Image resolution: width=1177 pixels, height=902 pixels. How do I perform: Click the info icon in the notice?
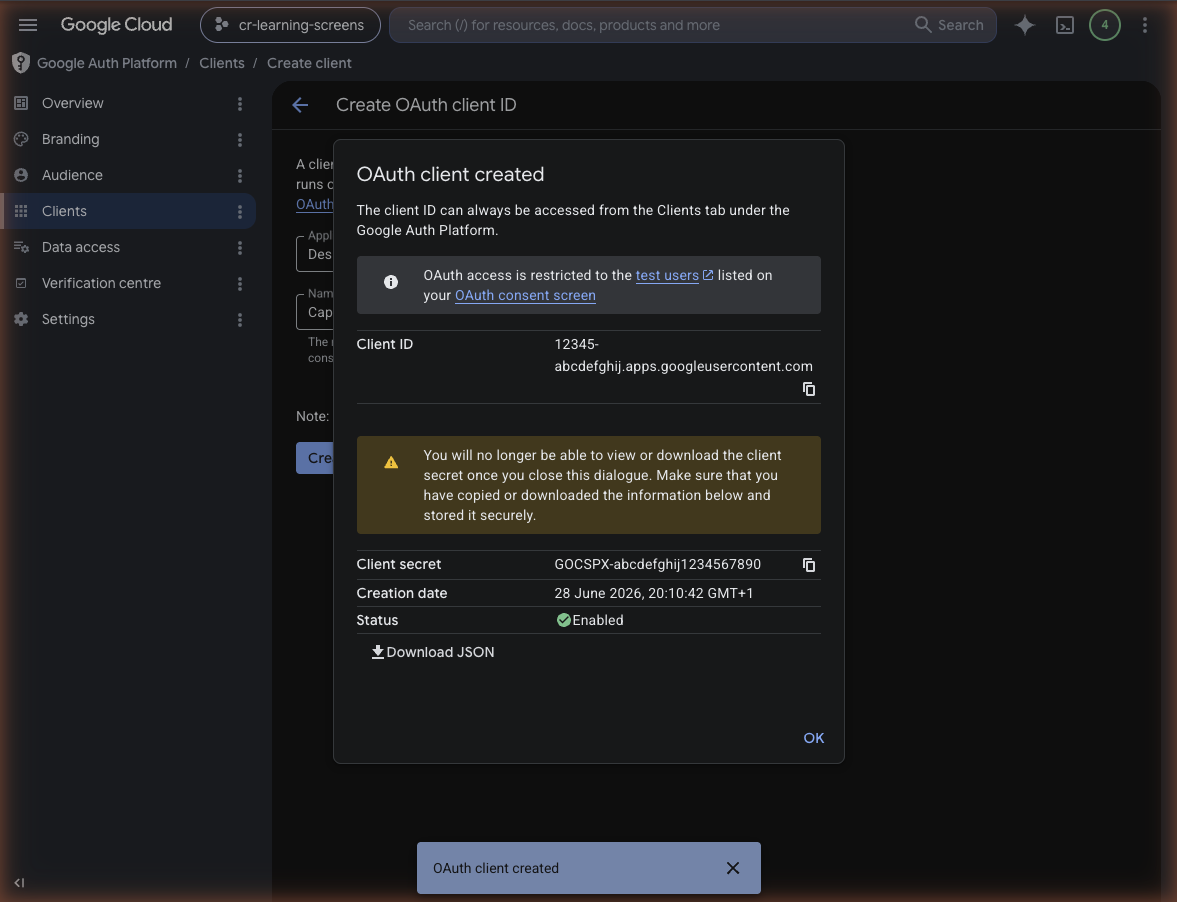point(391,282)
